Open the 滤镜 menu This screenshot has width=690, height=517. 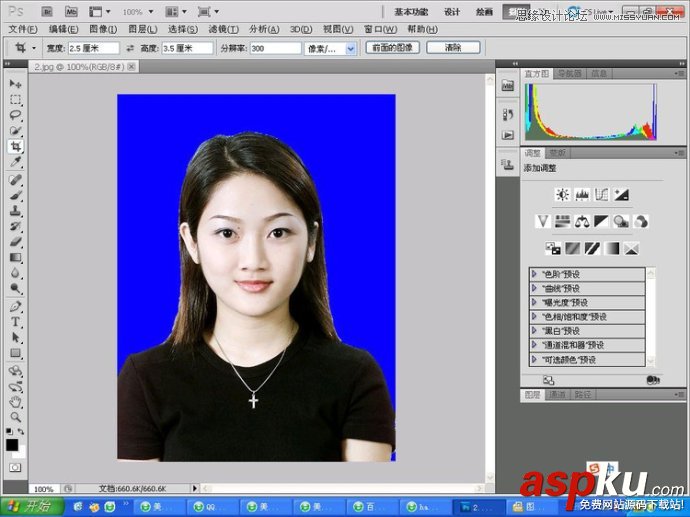[x=224, y=29]
